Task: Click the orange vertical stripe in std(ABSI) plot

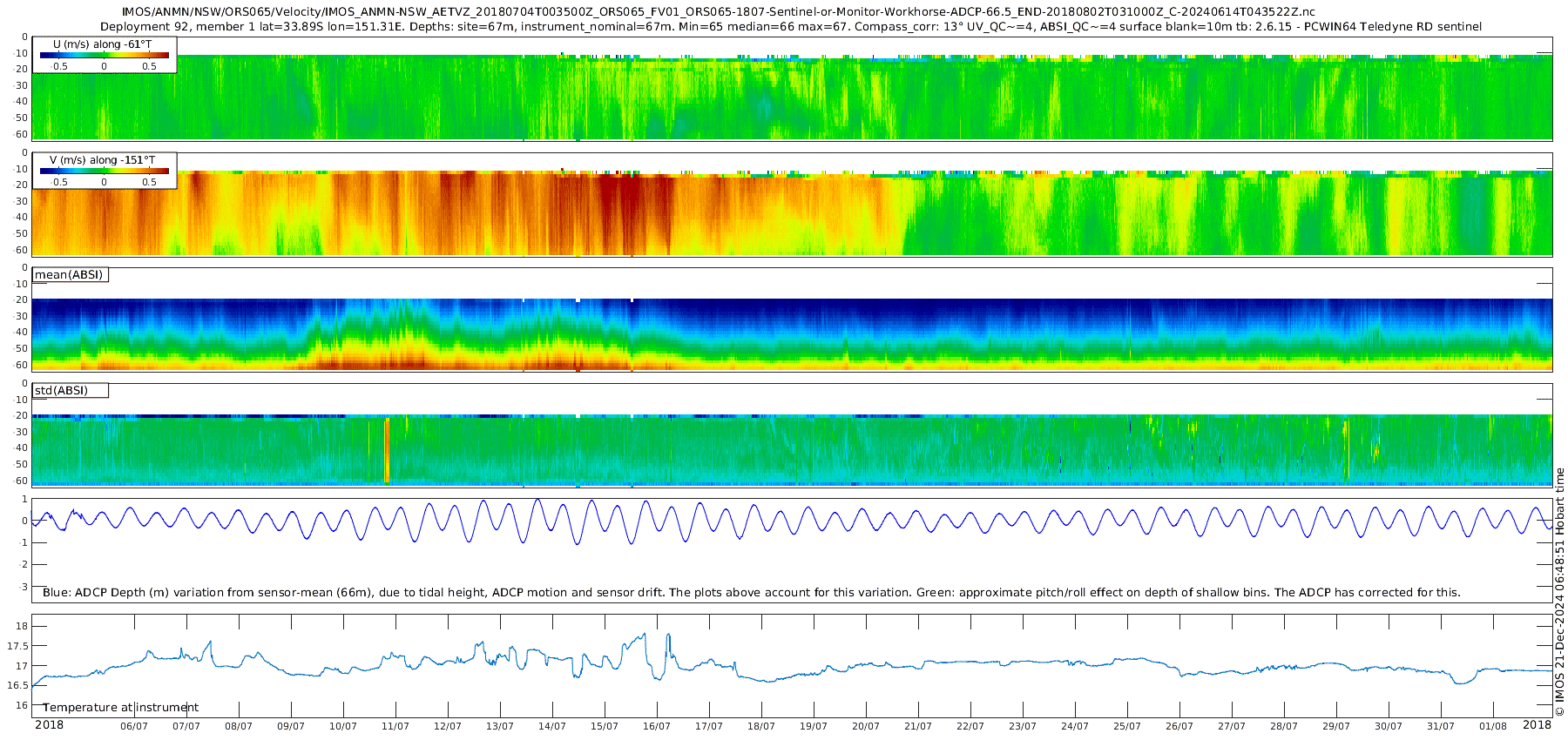Action: (x=388, y=449)
